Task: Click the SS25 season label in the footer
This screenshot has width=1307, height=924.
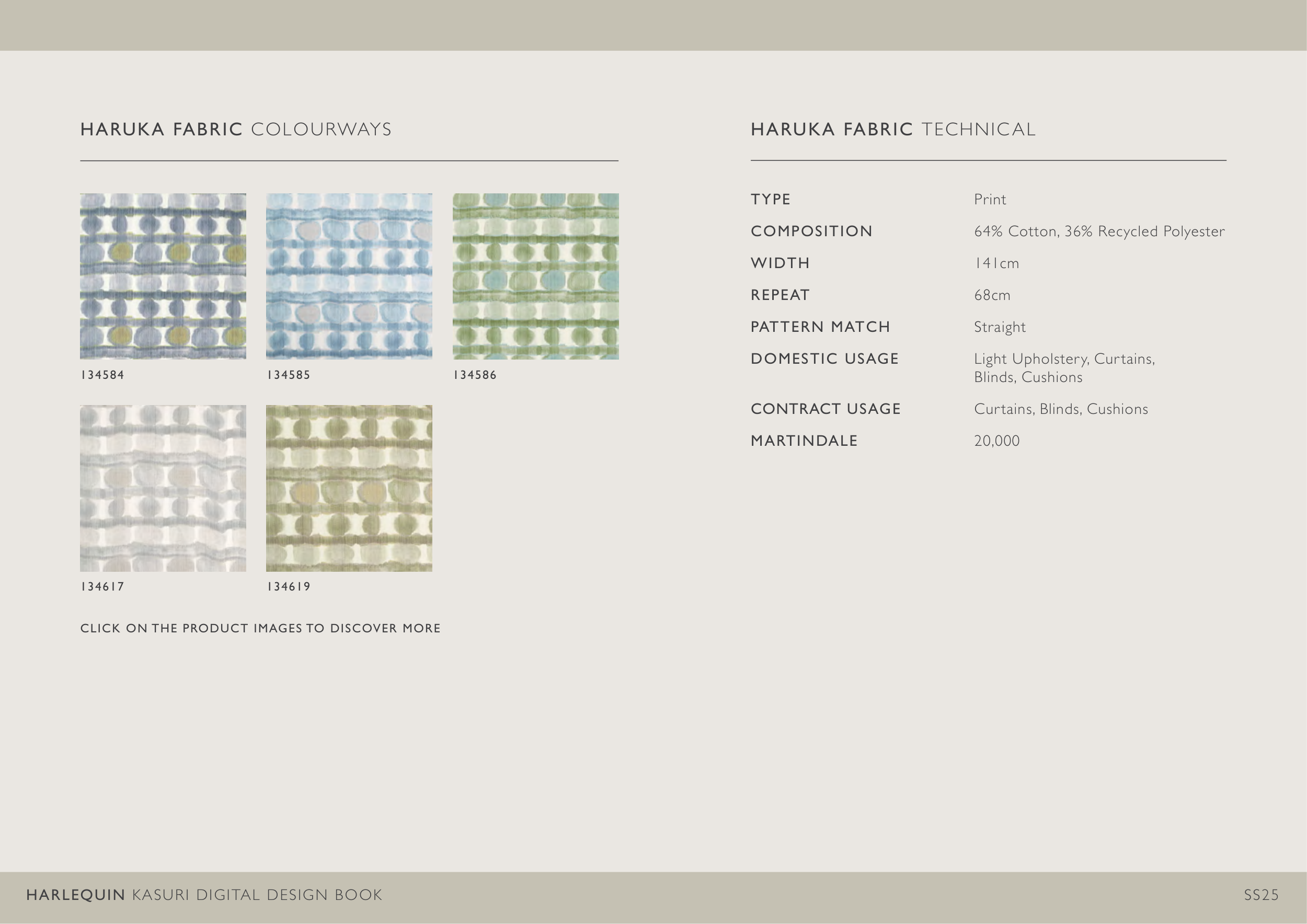Action: pos(1261,895)
